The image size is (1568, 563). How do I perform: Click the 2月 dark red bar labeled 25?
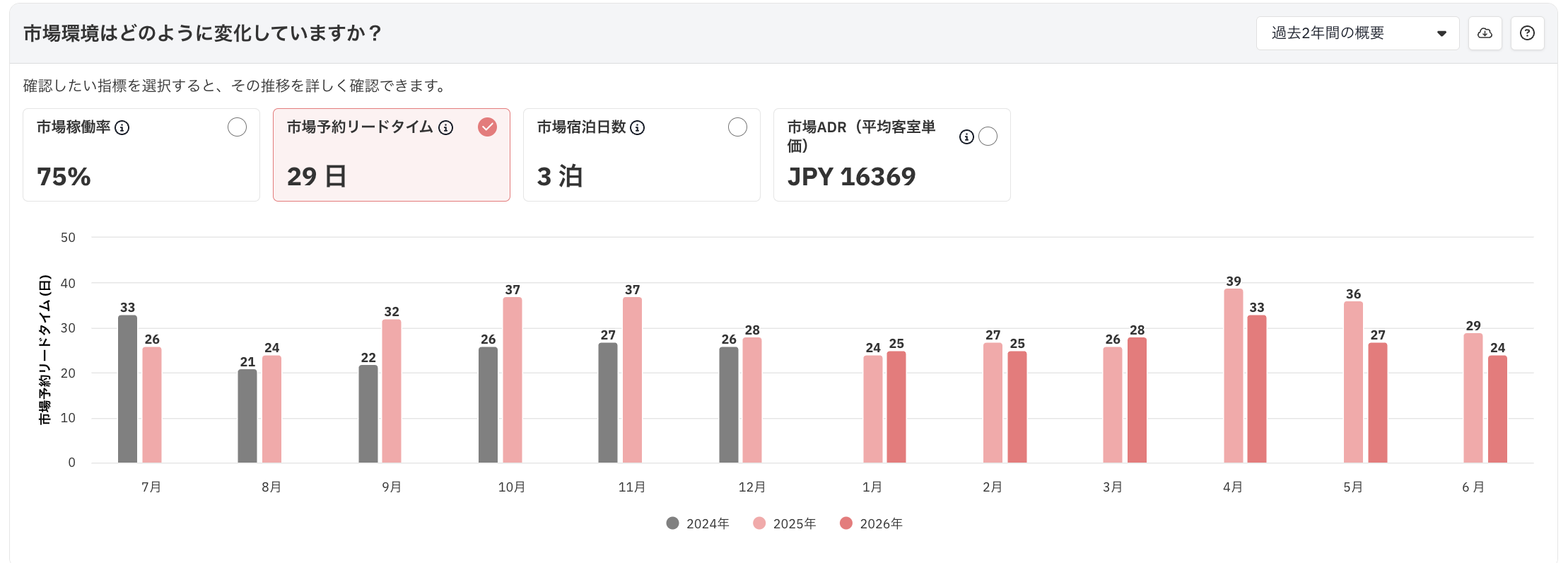(1017, 407)
